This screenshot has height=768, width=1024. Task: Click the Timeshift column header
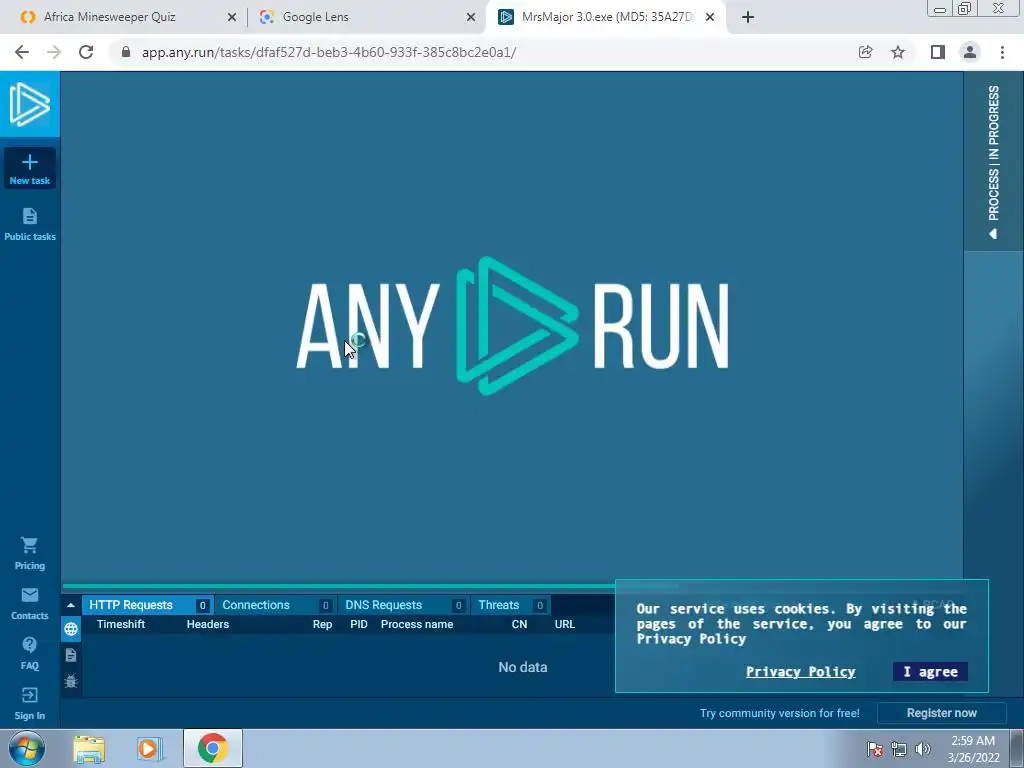(121, 624)
